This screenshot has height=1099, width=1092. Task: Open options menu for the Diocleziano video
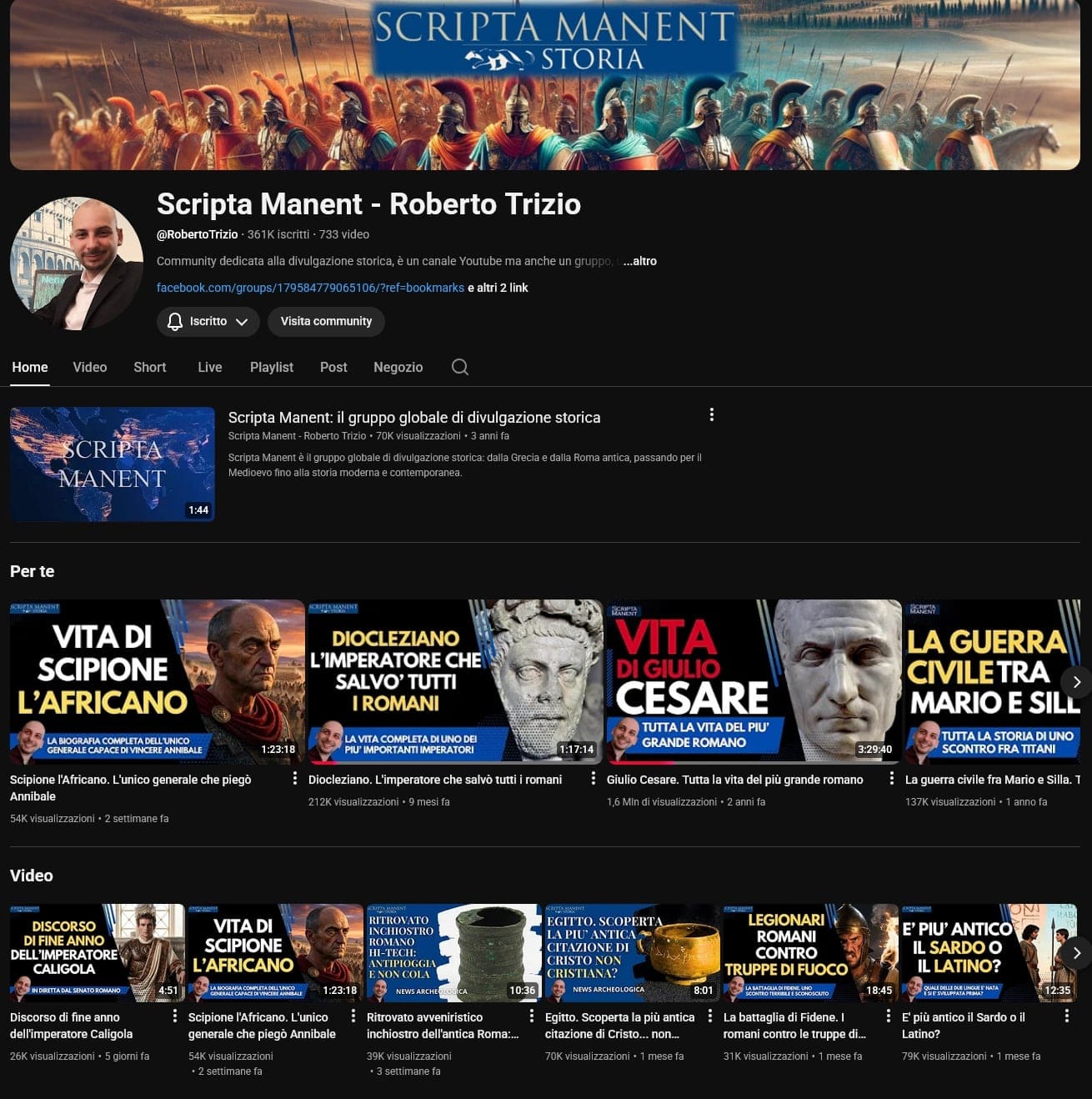(x=594, y=778)
